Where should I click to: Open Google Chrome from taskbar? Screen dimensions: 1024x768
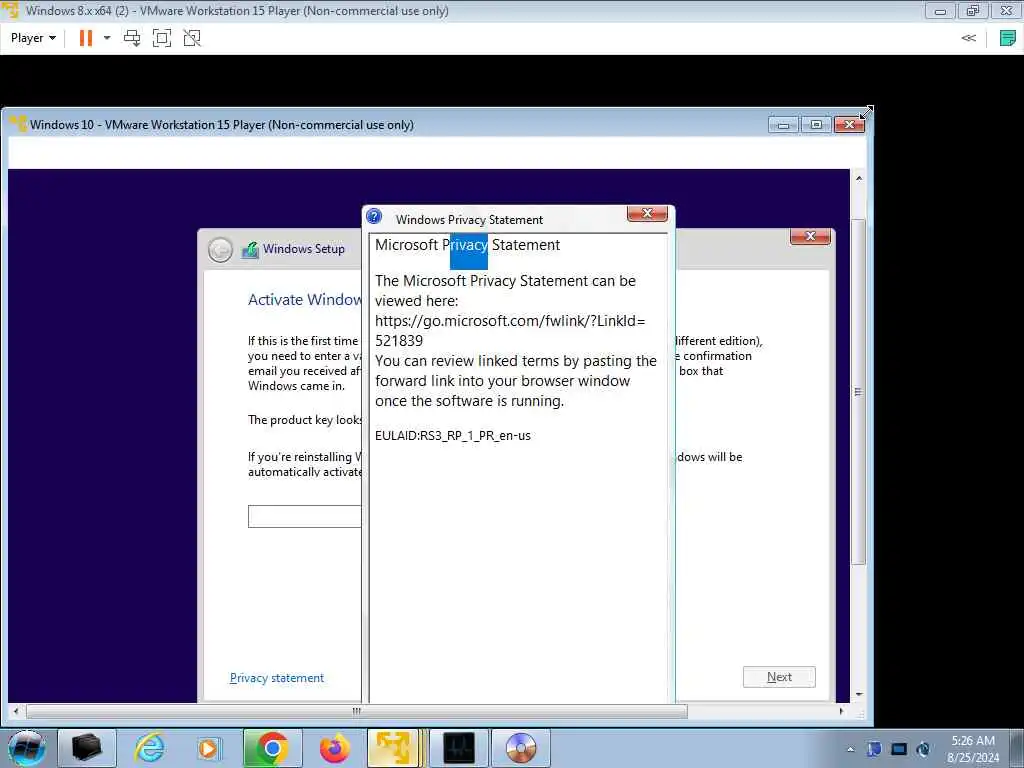tap(272, 748)
